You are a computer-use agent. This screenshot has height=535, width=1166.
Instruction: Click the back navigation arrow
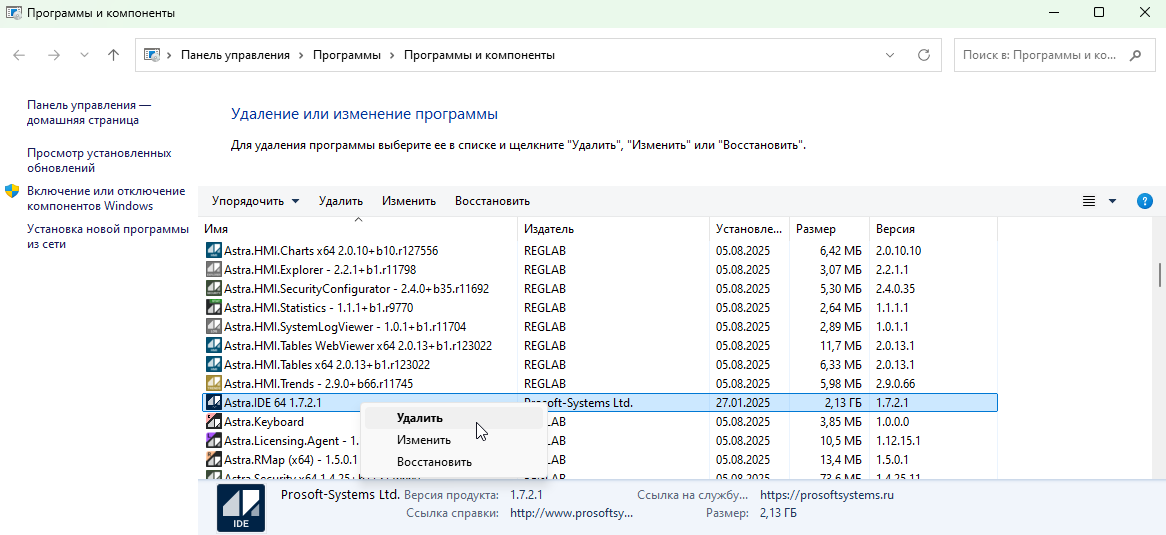click(20, 56)
